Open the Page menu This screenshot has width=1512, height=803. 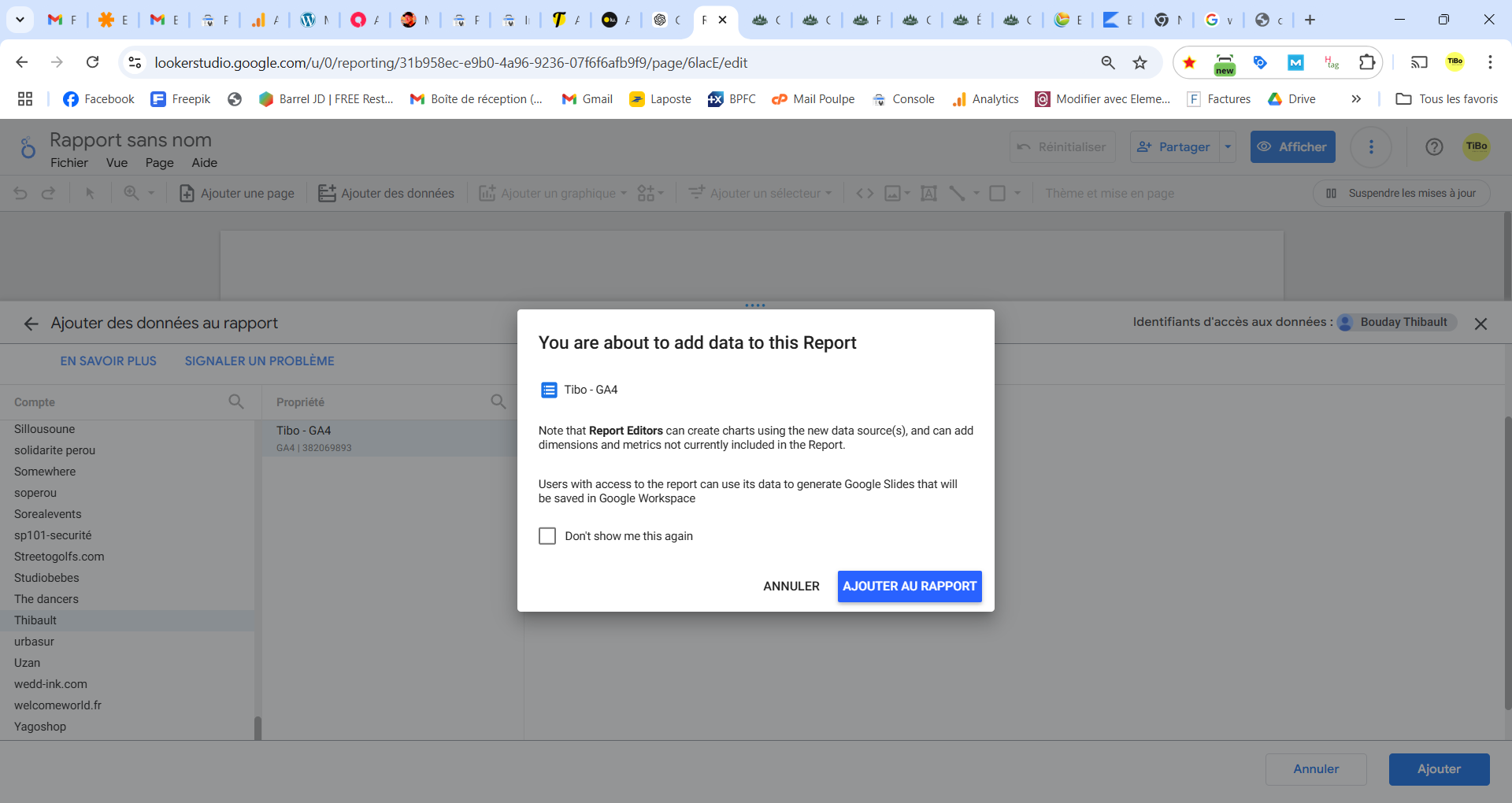(159, 163)
